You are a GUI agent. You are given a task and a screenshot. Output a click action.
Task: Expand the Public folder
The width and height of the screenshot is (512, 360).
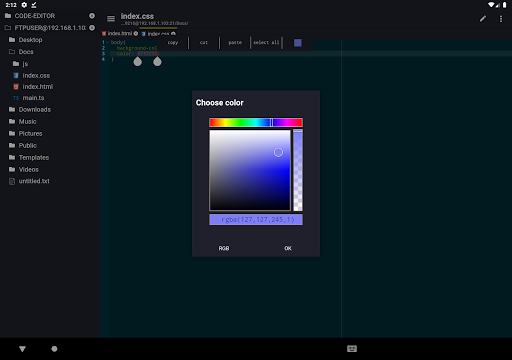click(x=23, y=145)
